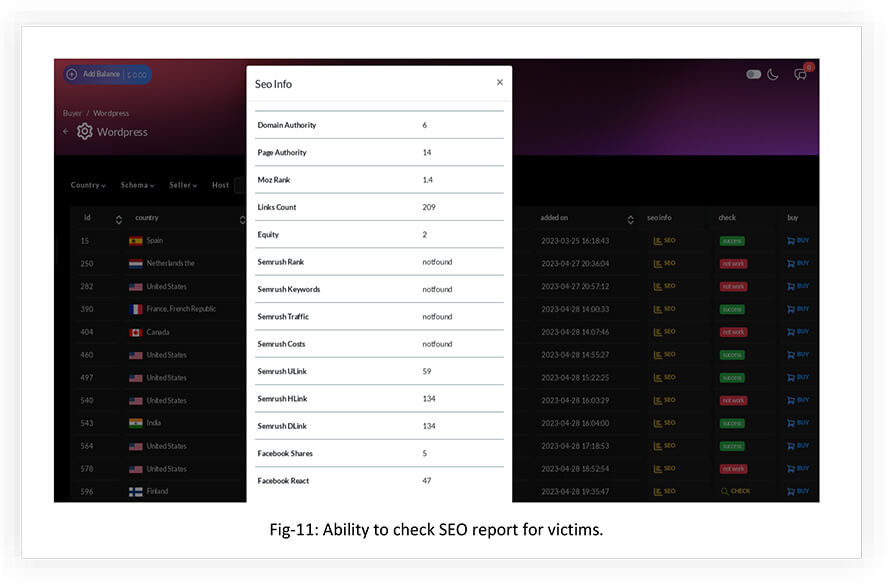Click Buy cart for 2023-04-27 20:36:04 row
Image resolution: width=895 pixels, height=588 pixels.
[798, 264]
